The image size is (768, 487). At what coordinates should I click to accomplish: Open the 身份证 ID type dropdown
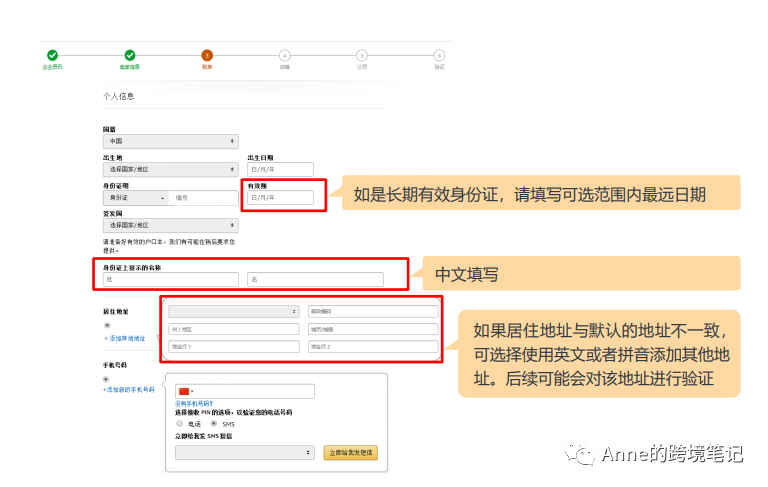pyautogui.click(x=137, y=198)
